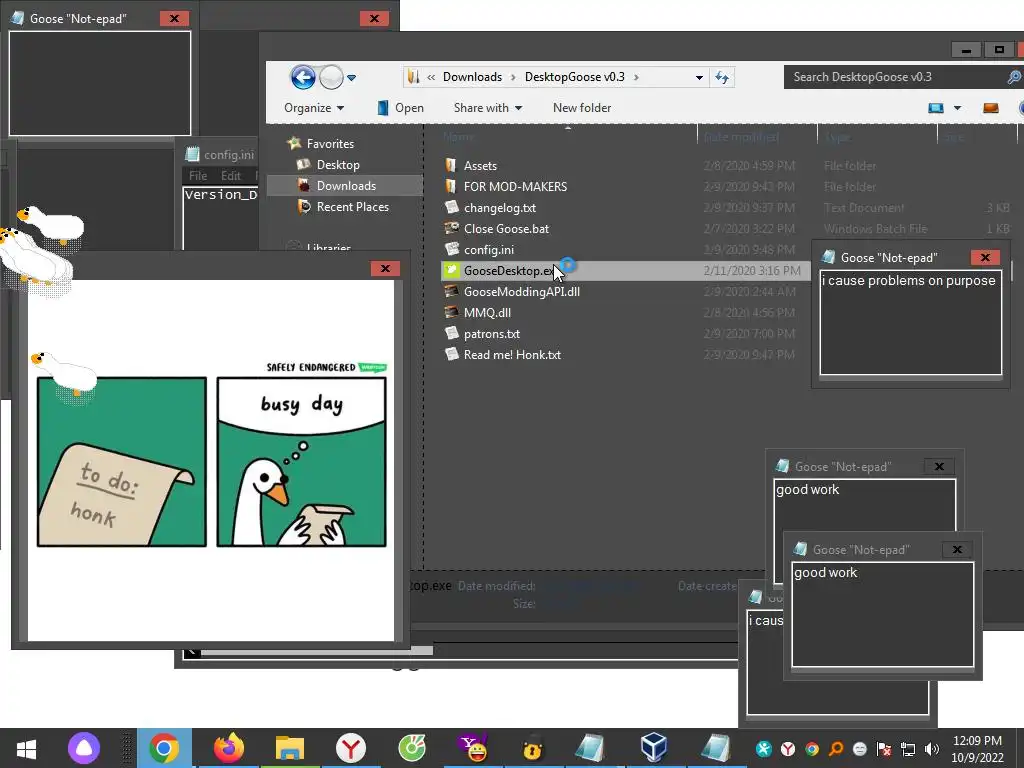This screenshot has width=1024, height=768.
Task: Open the purple Alice assistant taskbar icon
Action: tap(84, 748)
